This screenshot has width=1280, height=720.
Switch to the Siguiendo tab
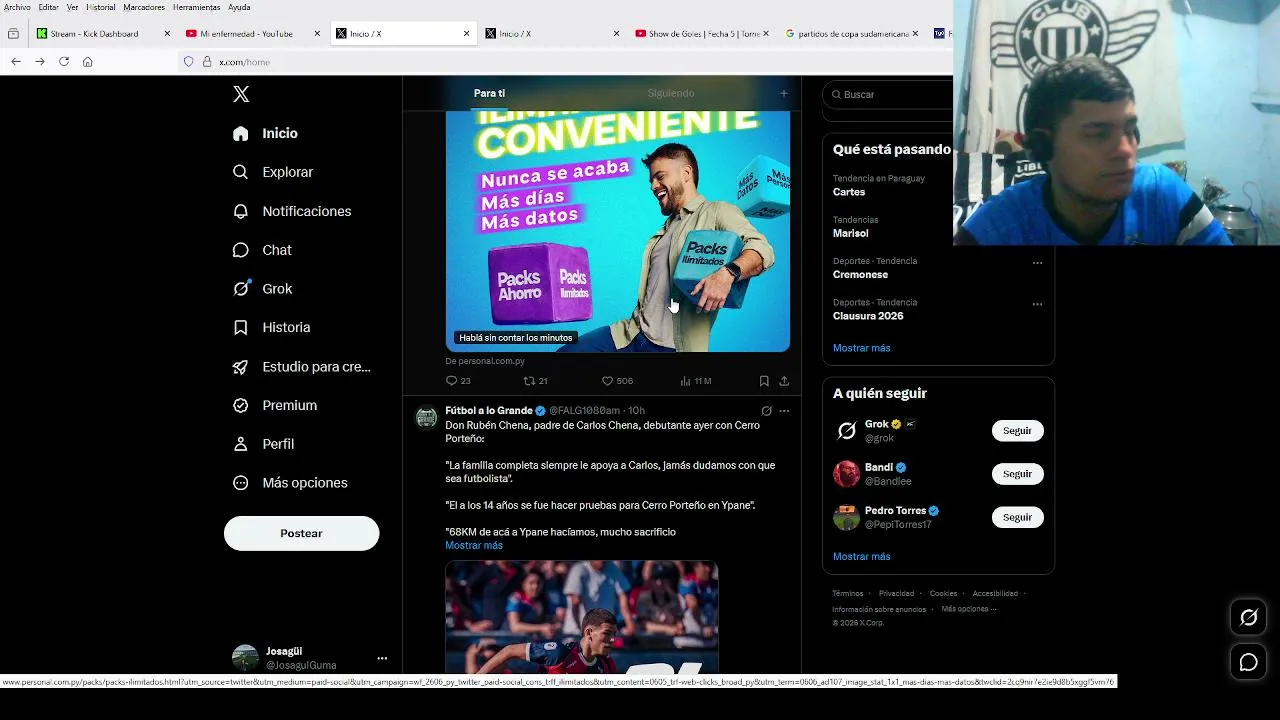tap(670, 93)
